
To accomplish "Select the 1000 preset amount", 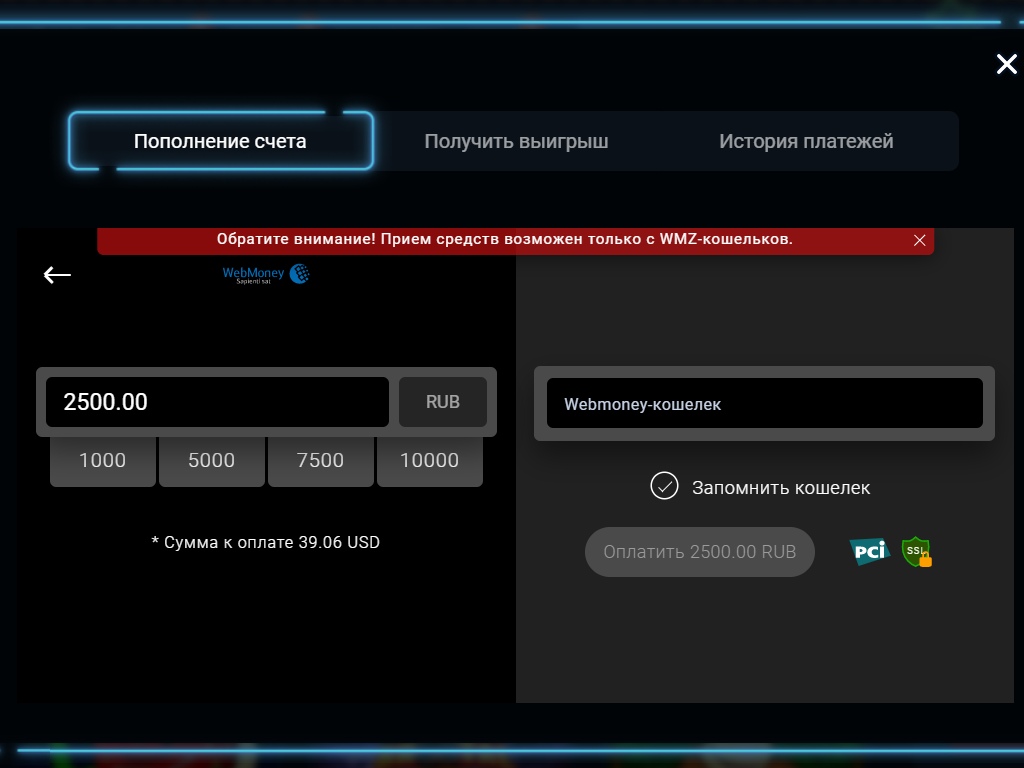I will coord(102,461).
